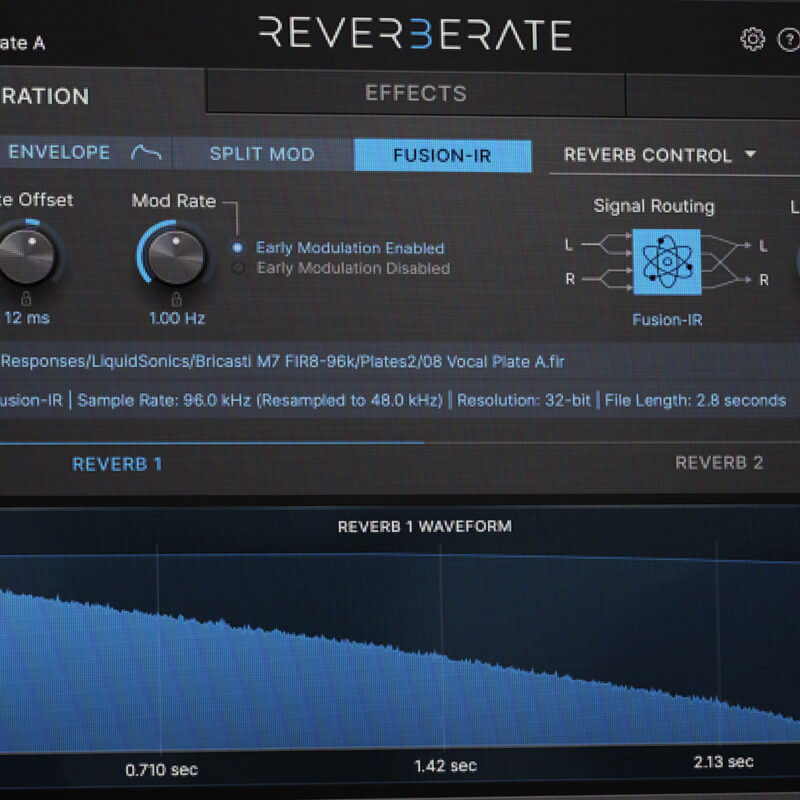Click the 0.710 sec time marker
800x800 pixels.
tap(162, 769)
